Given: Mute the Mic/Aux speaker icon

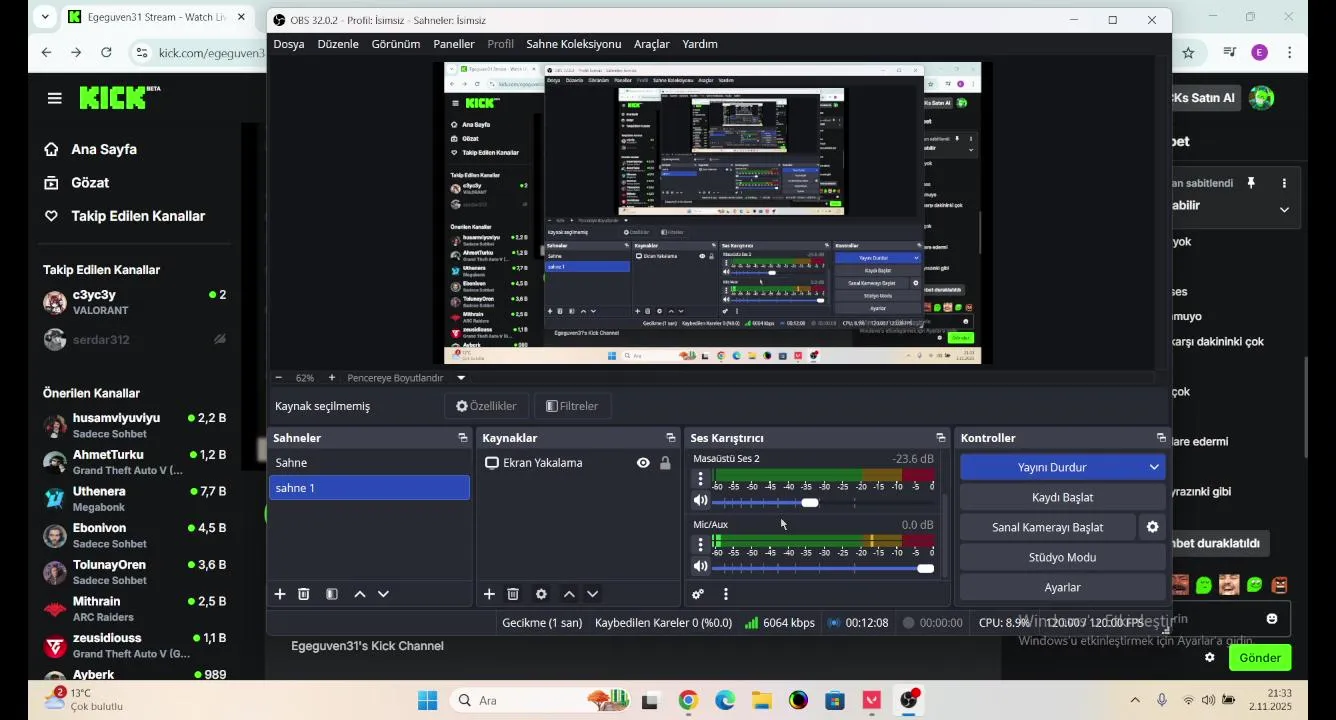Looking at the screenshot, I should click(701, 567).
